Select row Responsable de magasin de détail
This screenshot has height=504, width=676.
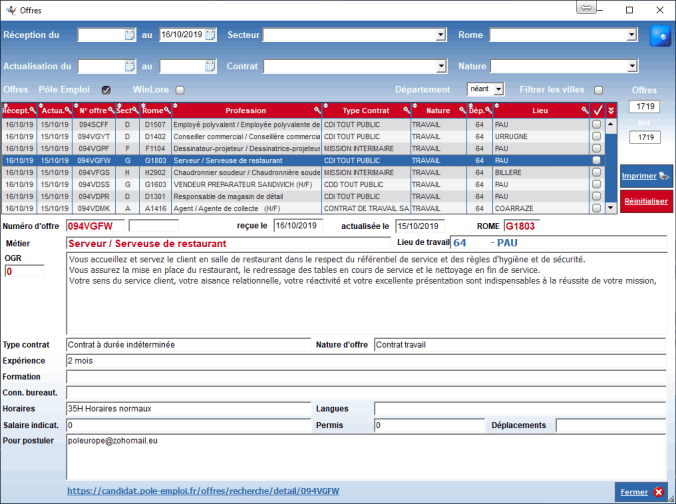coord(303,196)
